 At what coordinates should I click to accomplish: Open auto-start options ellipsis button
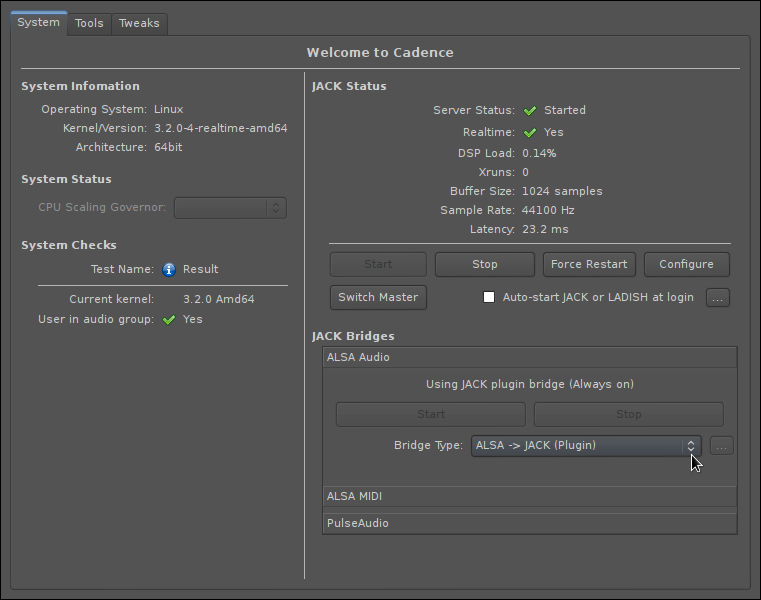tap(717, 297)
